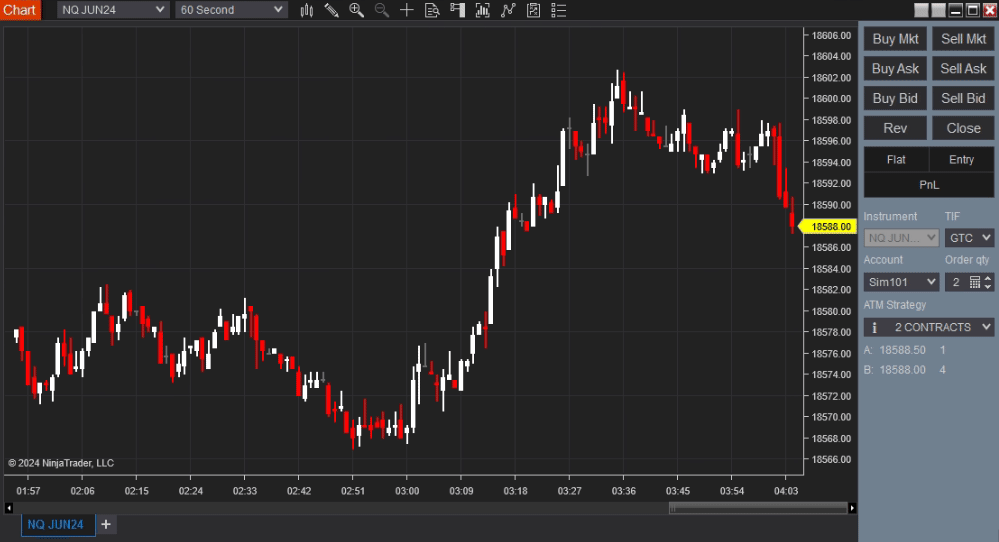Click the zoom out magnifier icon
Screen dimensions: 999x542
tap(382, 10)
